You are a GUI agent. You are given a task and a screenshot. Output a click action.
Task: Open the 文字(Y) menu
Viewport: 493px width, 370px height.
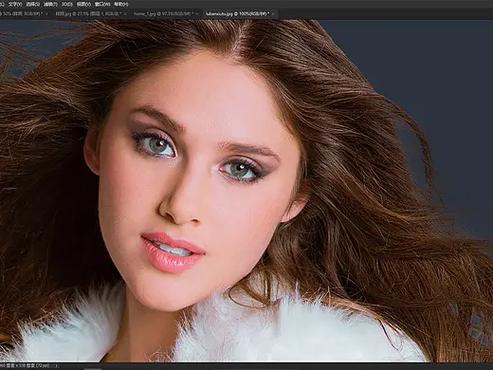(x=15, y=4)
